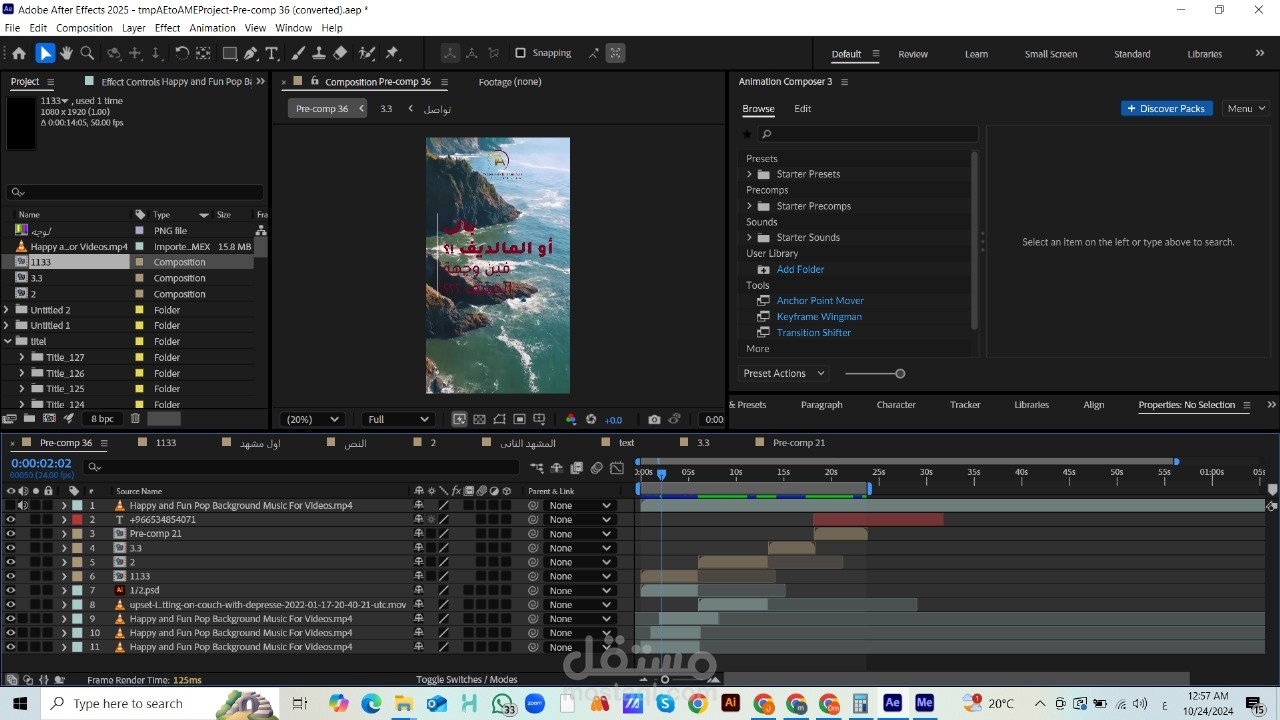Open the Anchor Point Mover tool link
The width and height of the screenshot is (1280, 720).
[819, 301]
